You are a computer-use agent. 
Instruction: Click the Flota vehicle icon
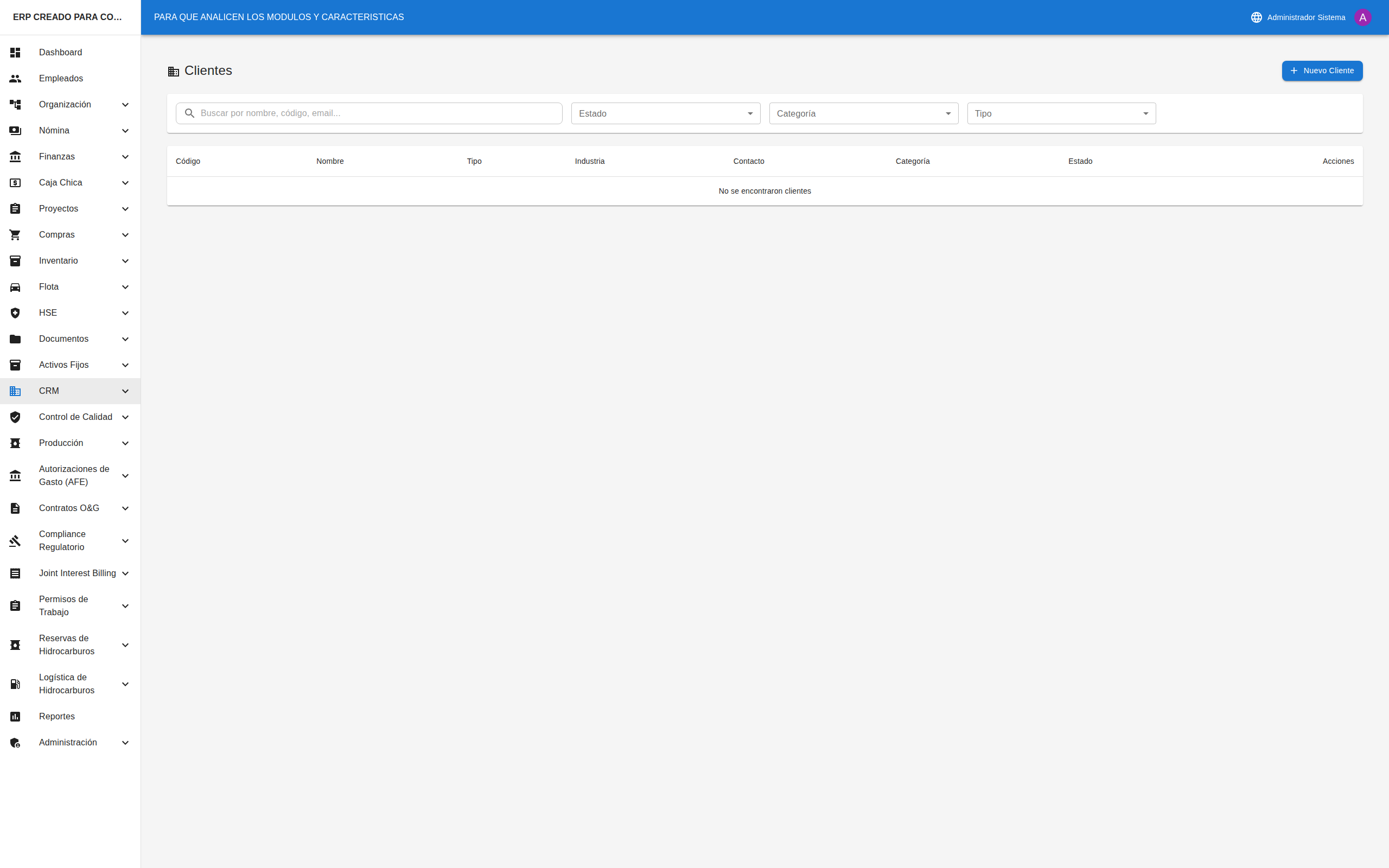coord(15,286)
